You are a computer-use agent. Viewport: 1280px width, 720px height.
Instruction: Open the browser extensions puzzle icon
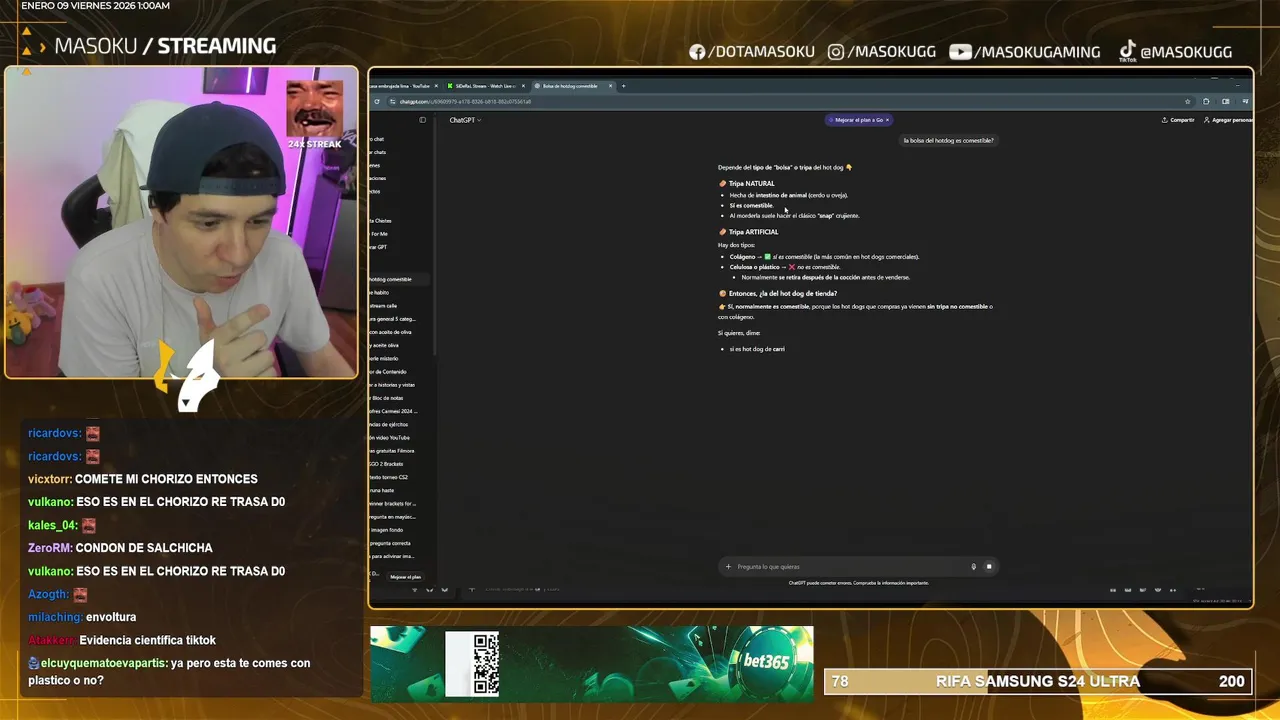pyautogui.click(x=1206, y=101)
